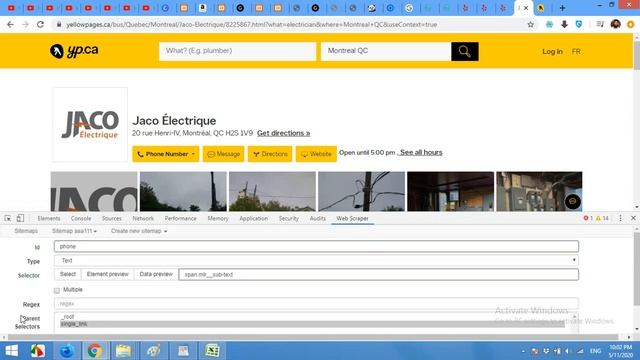The height and width of the screenshot is (360, 640).
Task: Select _root in Parent Selectors list
Action: point(312,317)
